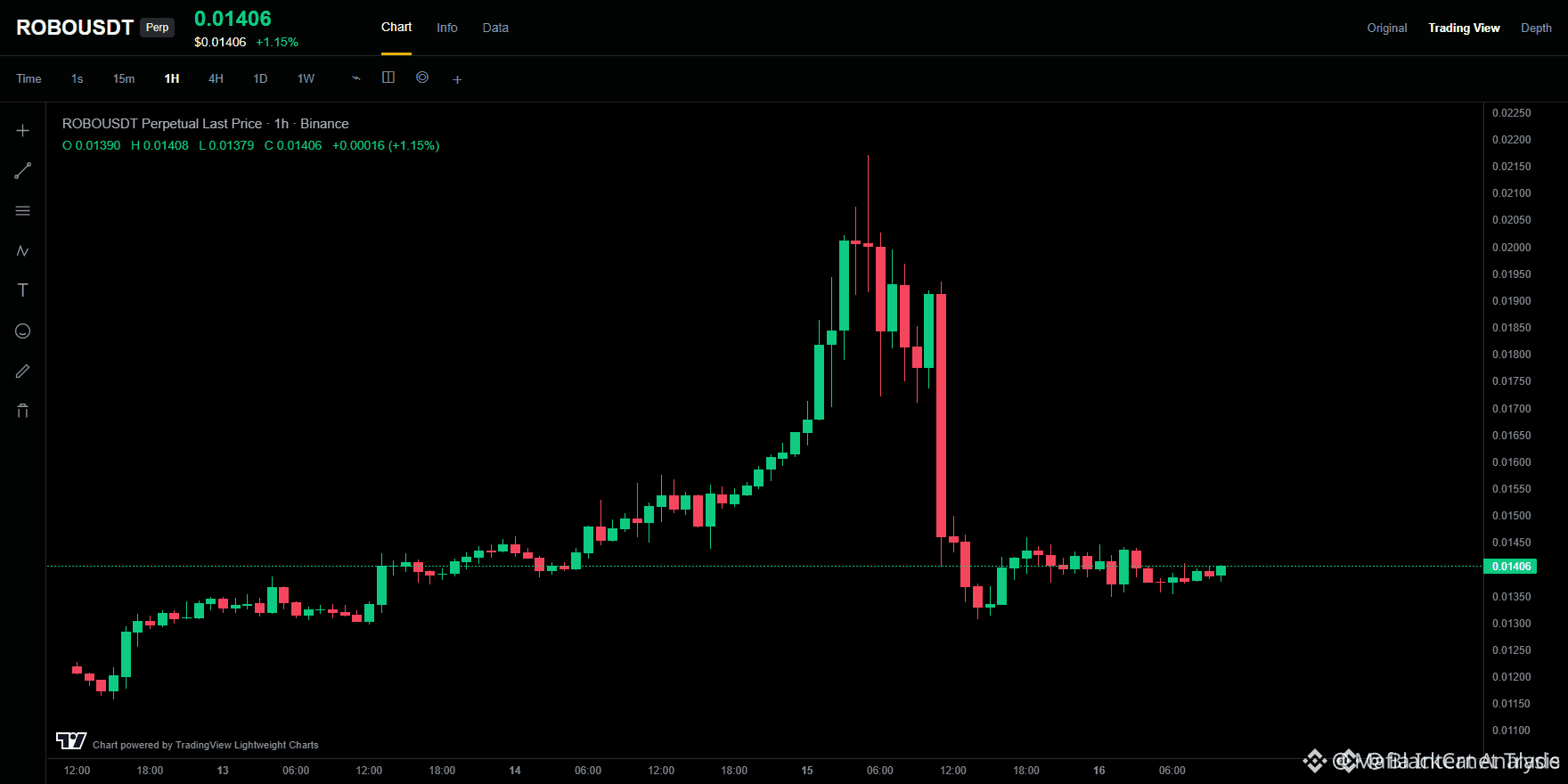Open the emoji sticker tool
Screen dimensions: 1568x784
coord(23,331)
